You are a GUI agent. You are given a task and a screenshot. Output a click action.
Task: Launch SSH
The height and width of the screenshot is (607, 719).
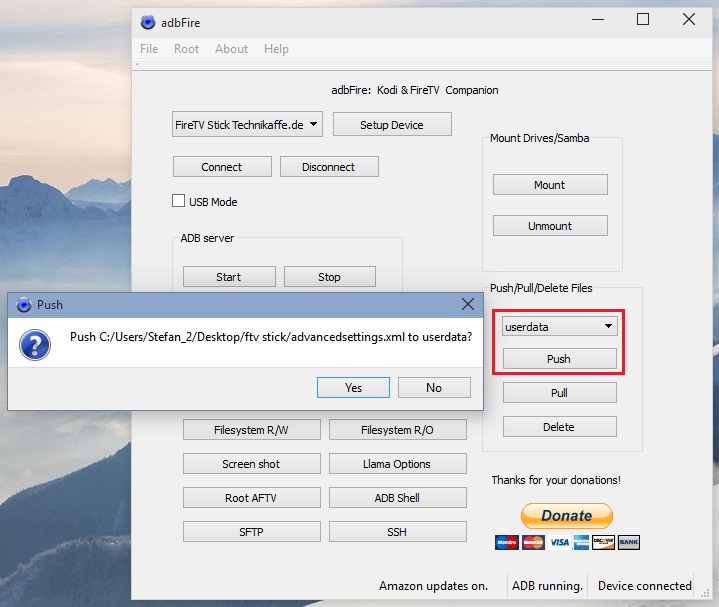click(x=398, y=532)
